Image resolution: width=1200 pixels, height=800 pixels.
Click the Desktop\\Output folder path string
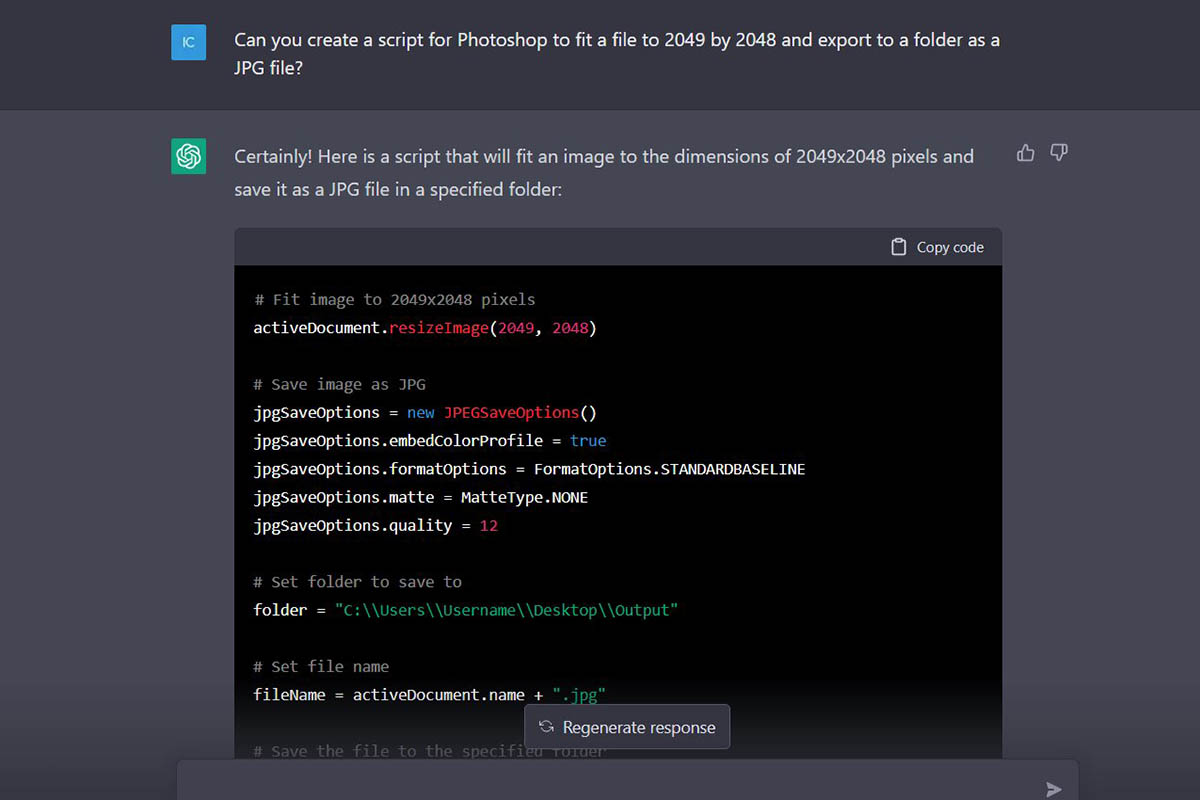[x=506, y=610]
